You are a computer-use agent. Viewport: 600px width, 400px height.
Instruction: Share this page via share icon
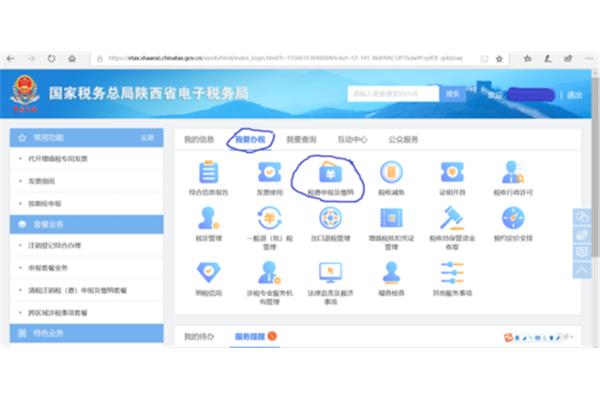point(568,59)
